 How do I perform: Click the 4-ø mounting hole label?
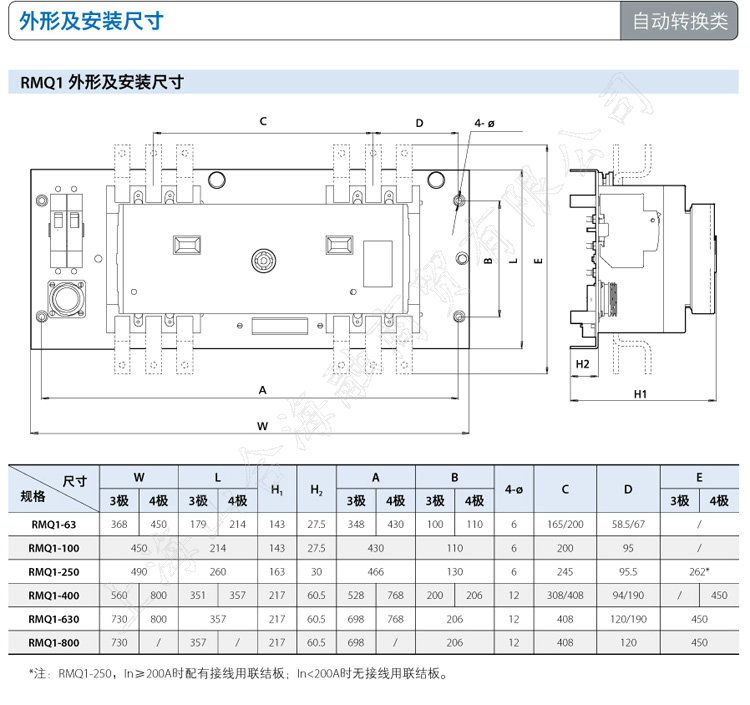(485, 123)
